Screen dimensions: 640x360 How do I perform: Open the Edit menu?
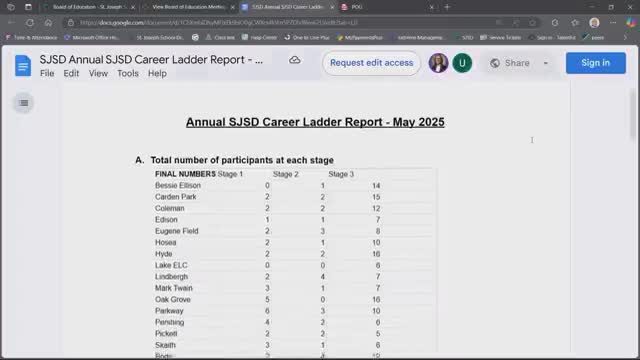coord(71,73)
